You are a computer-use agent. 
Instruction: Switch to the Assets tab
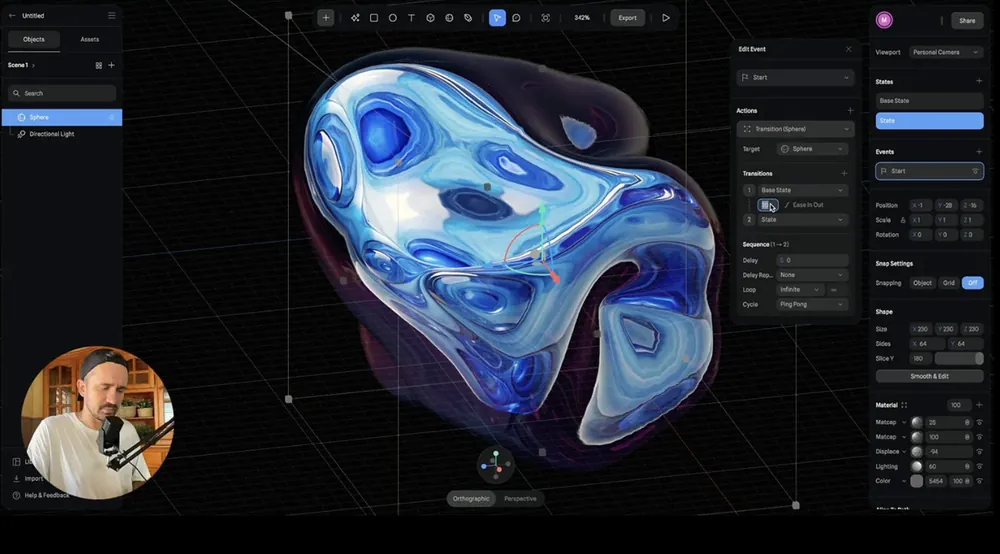[x=89, y=40]
